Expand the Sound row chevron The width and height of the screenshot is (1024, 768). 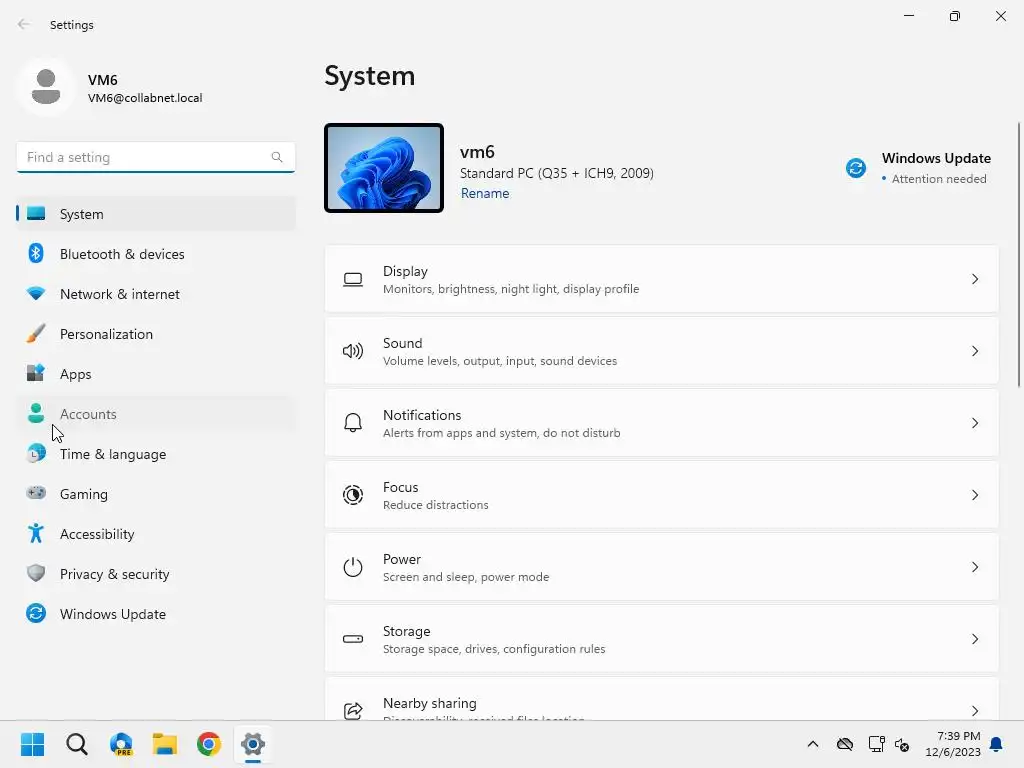[974, 351]
